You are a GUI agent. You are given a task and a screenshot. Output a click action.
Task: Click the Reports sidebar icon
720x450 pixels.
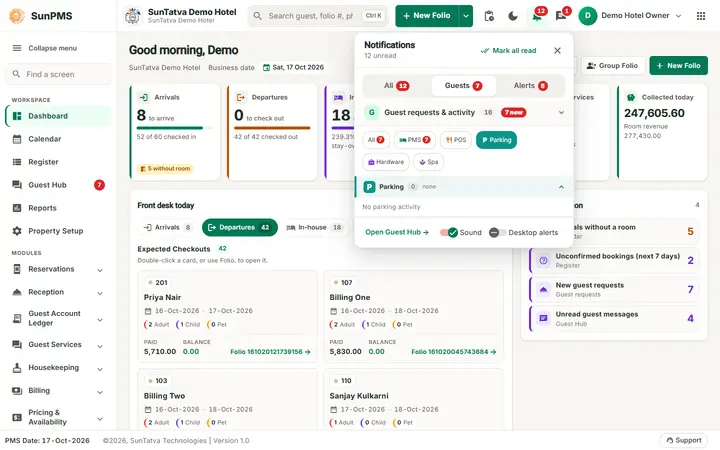(17, 208)
